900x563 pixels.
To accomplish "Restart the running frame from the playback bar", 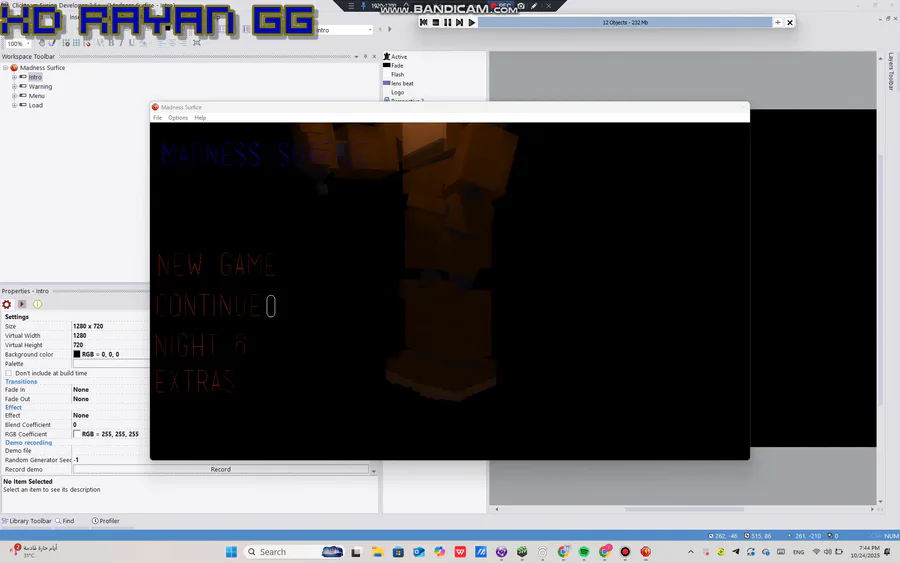I will [424, 22].
